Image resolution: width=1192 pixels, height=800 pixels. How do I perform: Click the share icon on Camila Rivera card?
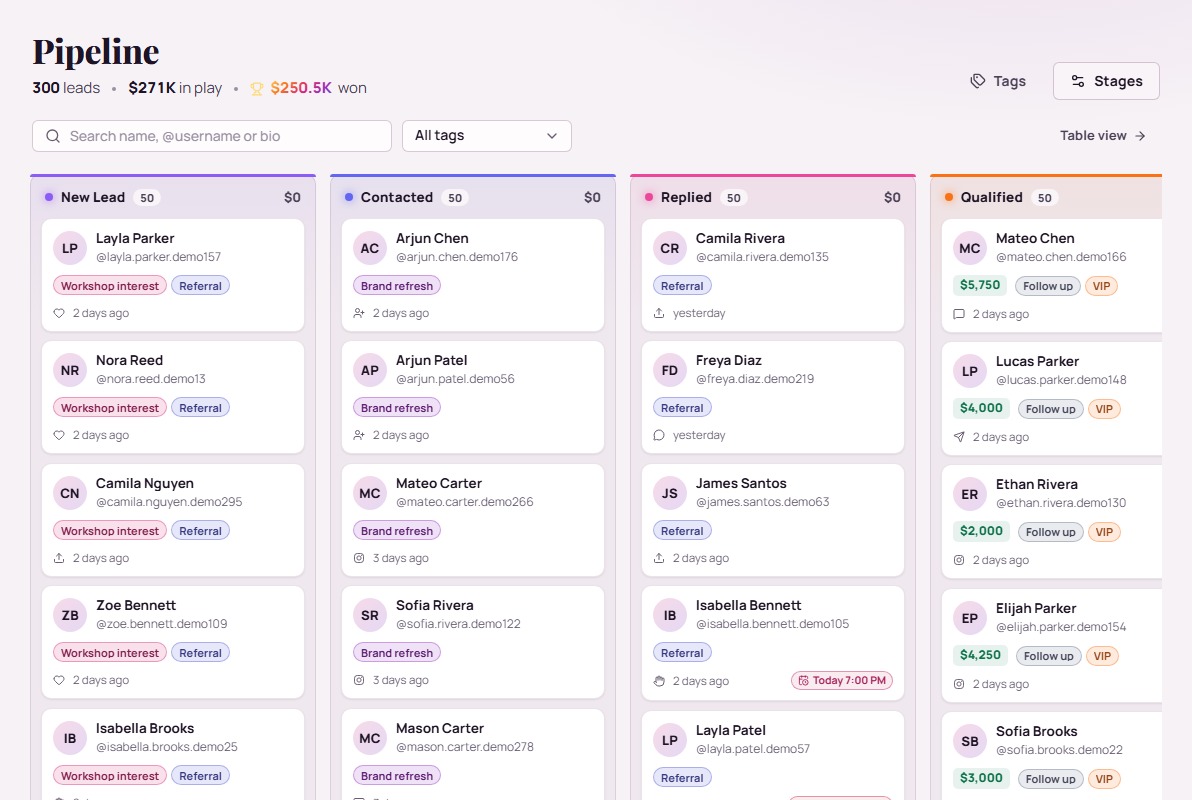click(x=659, y=313)
